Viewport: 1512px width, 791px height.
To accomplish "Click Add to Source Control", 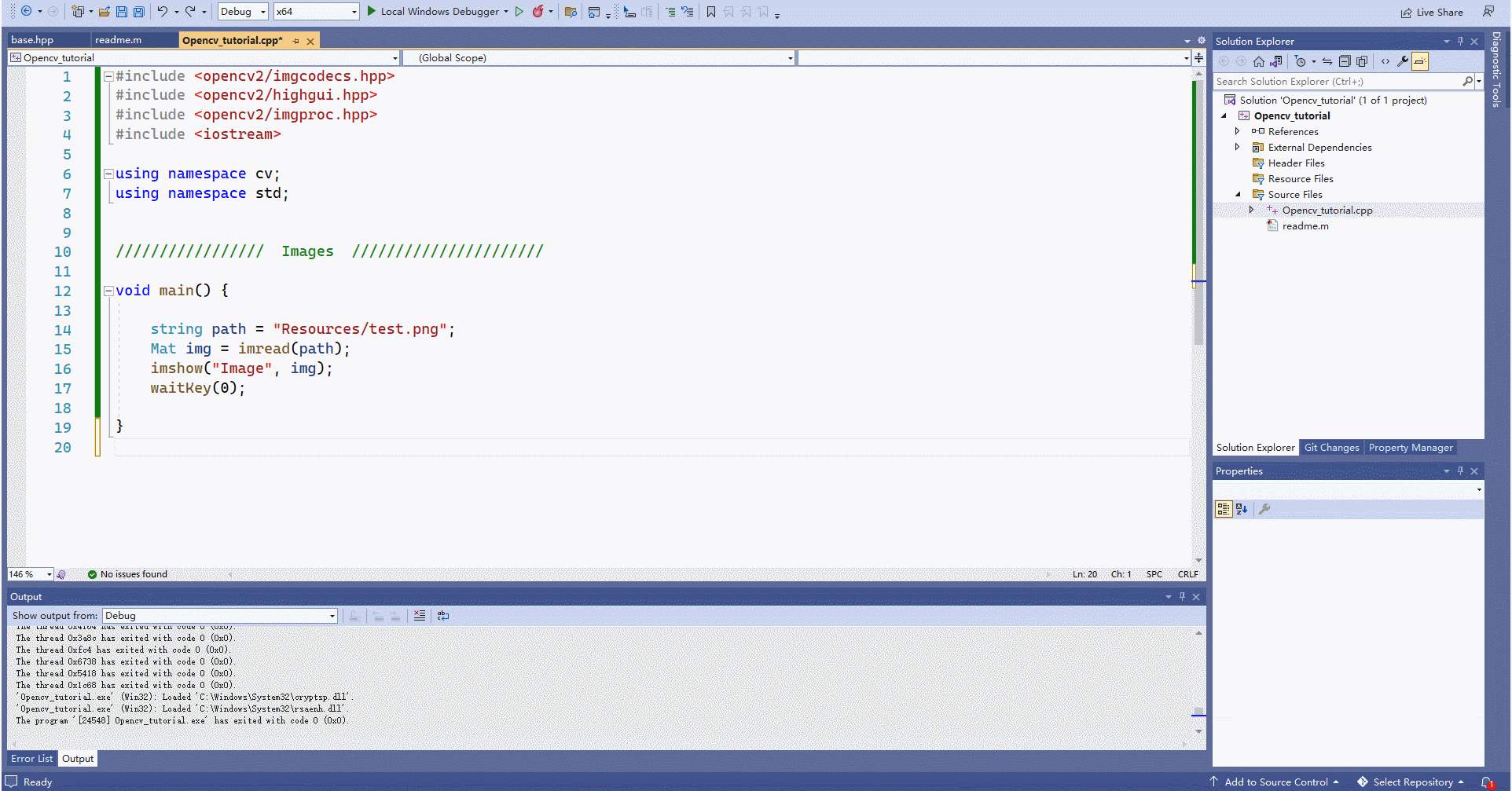I will (1275, 782).
